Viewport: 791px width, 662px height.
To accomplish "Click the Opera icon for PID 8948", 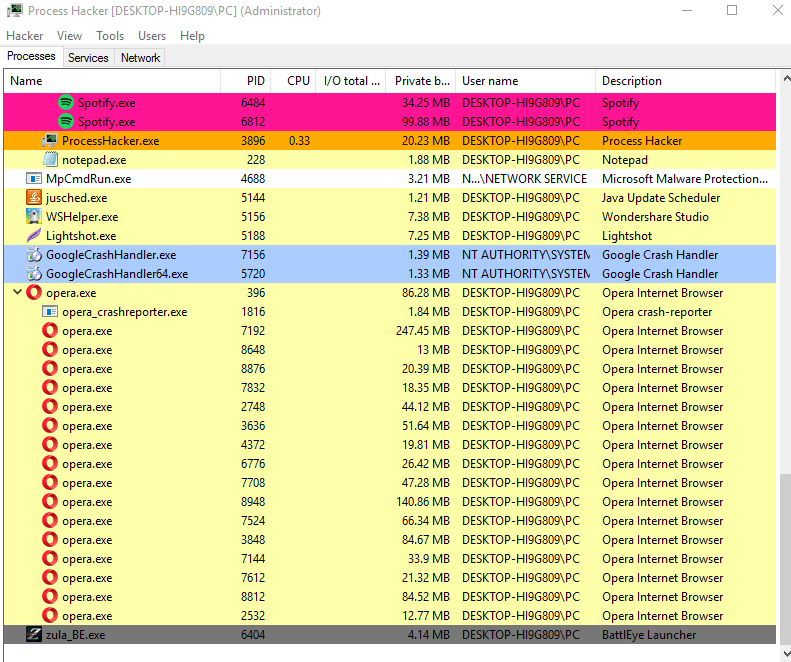I will click(50, 502).
